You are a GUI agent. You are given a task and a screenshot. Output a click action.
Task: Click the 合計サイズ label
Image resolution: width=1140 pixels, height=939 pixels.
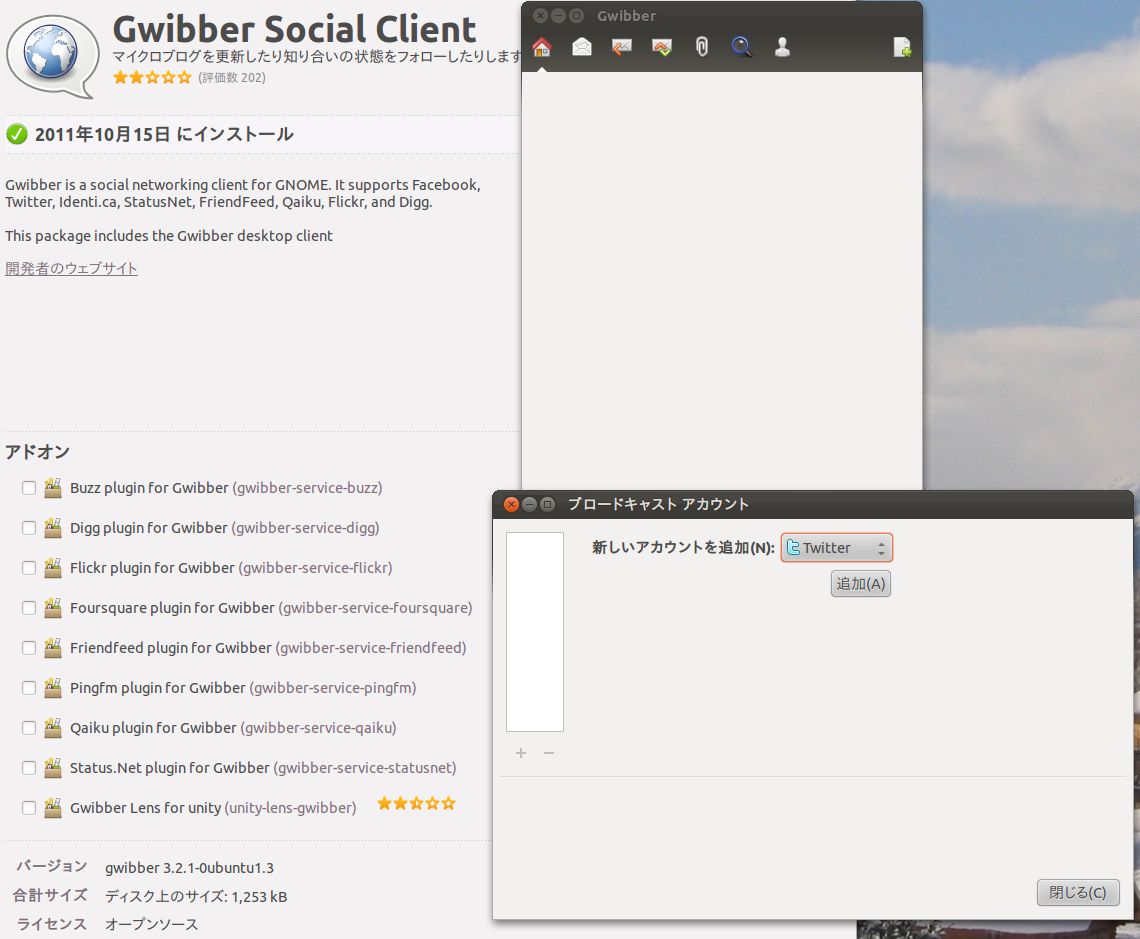[x=50, y=895]
